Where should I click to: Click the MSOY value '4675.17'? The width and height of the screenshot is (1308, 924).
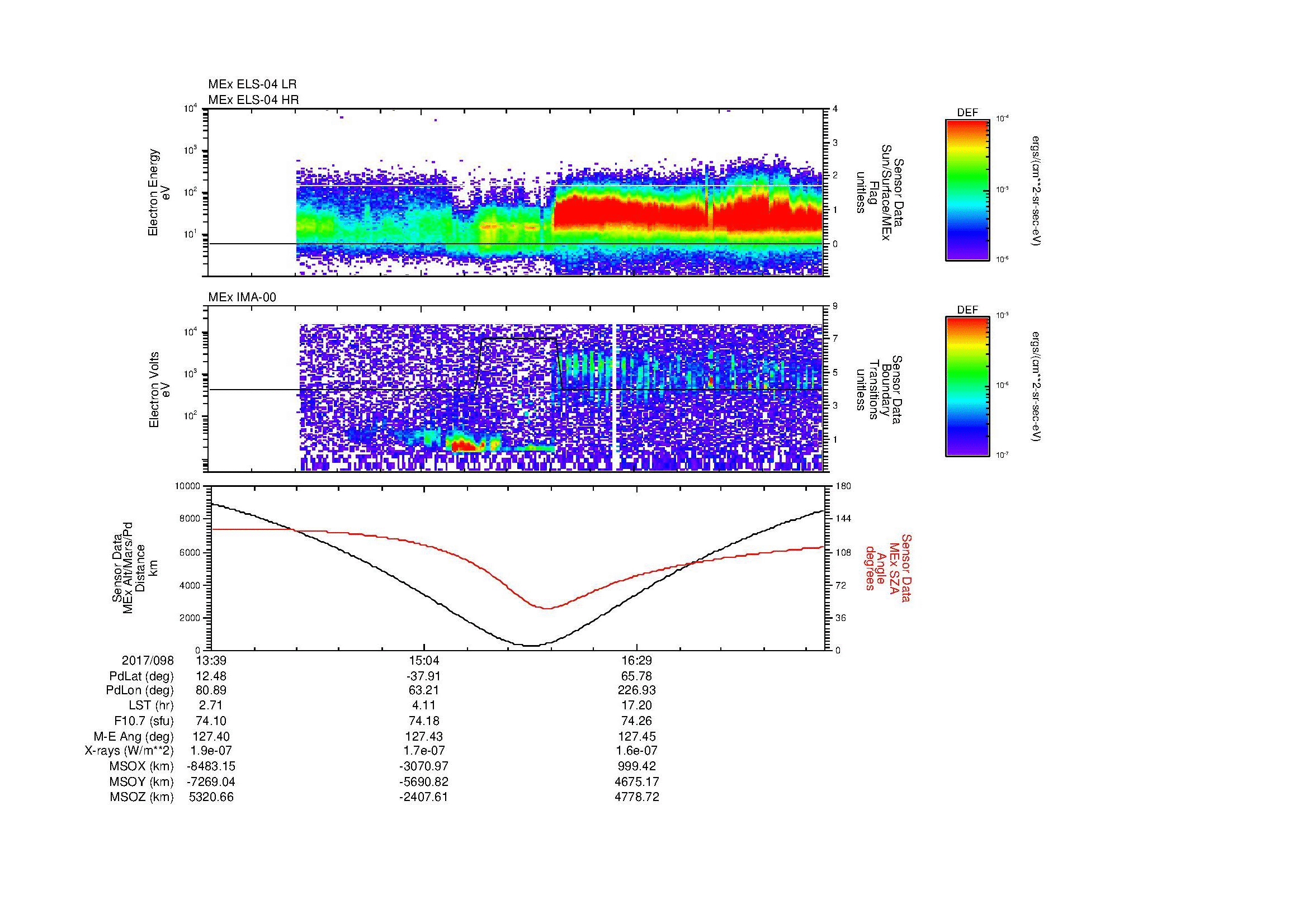coord(637,781)
